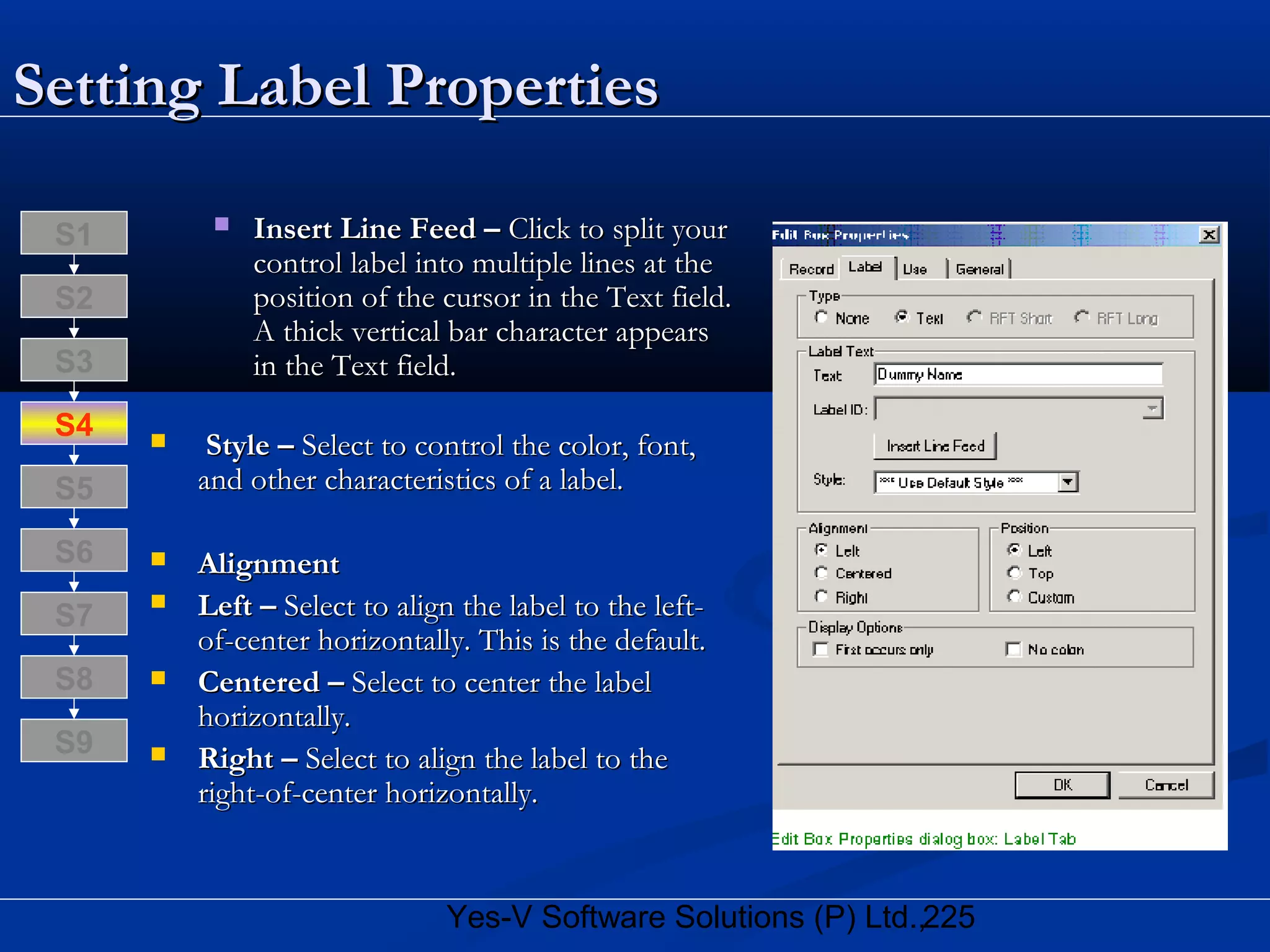Viewport: 1270px width, 952px height.
Task: Click the 'Style –' bullet heading text
Action: [249, 446]
